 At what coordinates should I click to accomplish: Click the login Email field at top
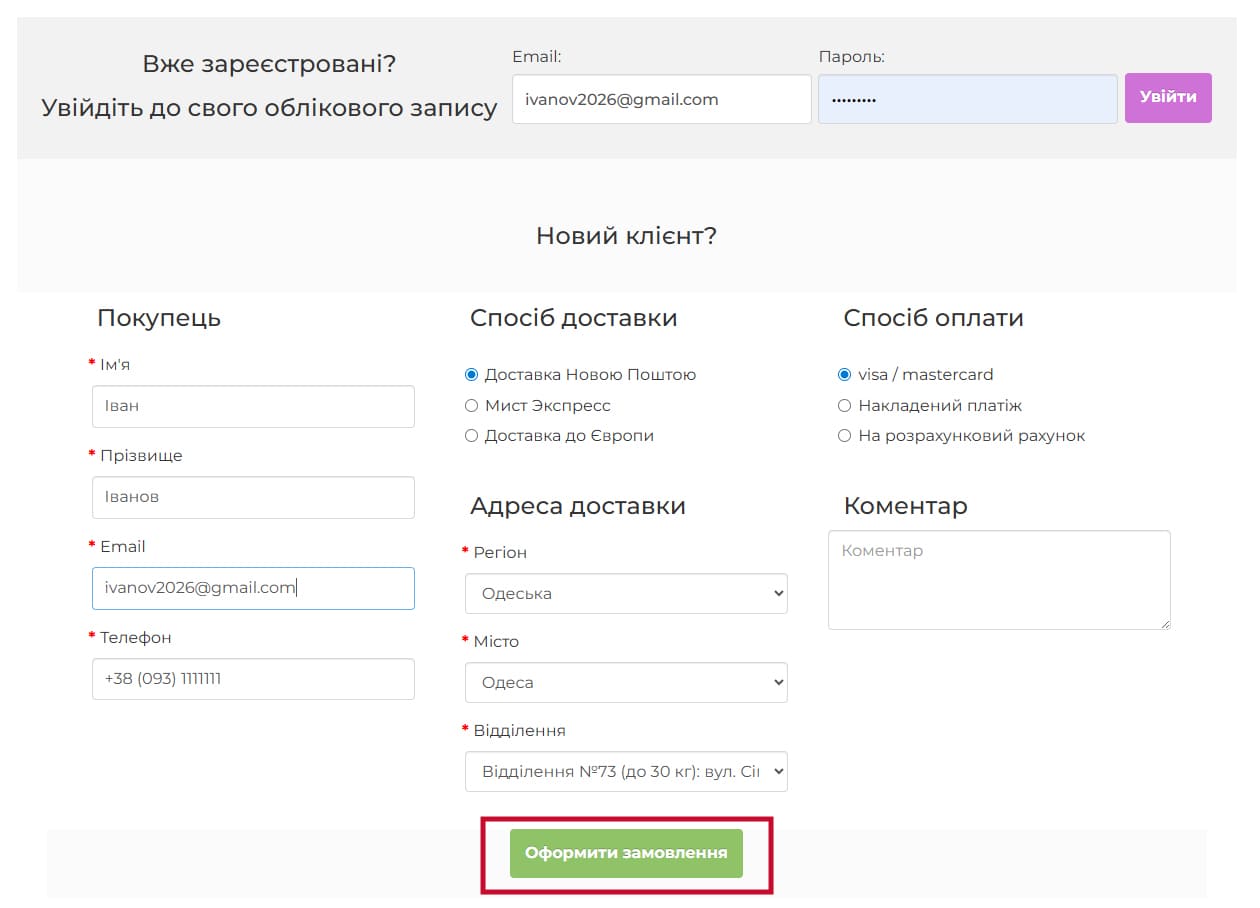(x=661, y=99)
